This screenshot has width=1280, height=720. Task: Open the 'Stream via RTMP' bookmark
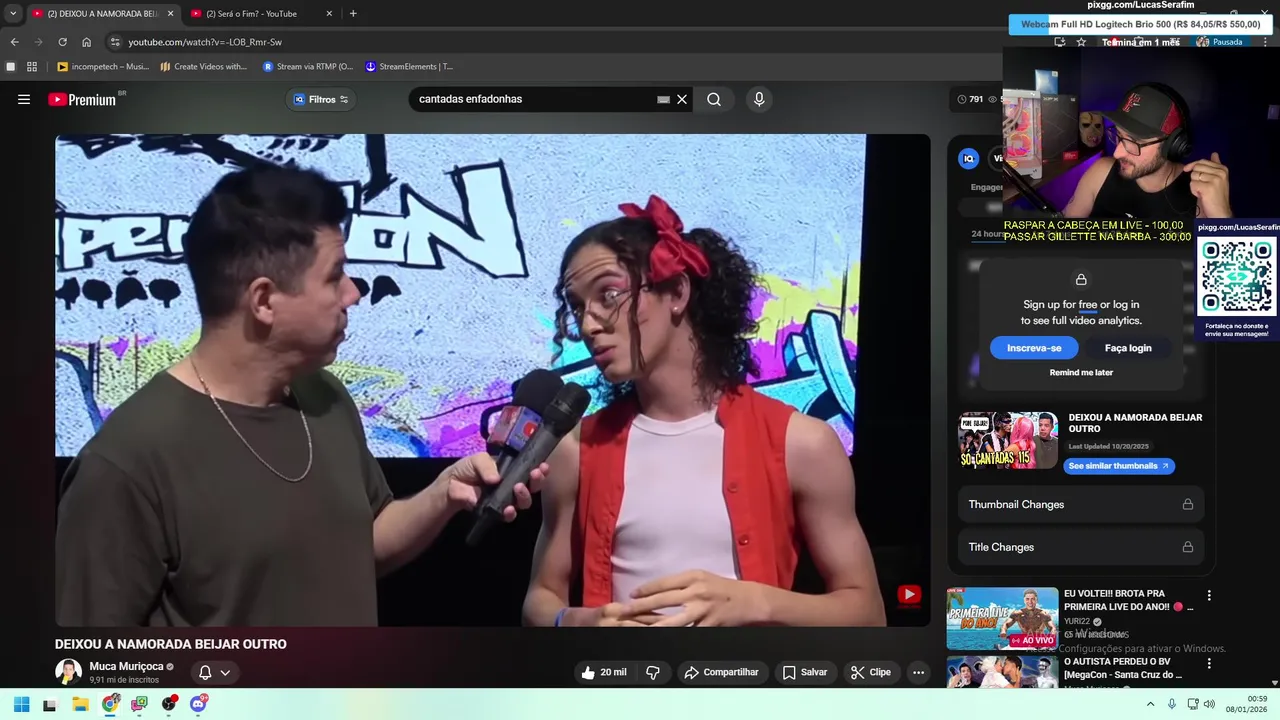pos(308,67)
